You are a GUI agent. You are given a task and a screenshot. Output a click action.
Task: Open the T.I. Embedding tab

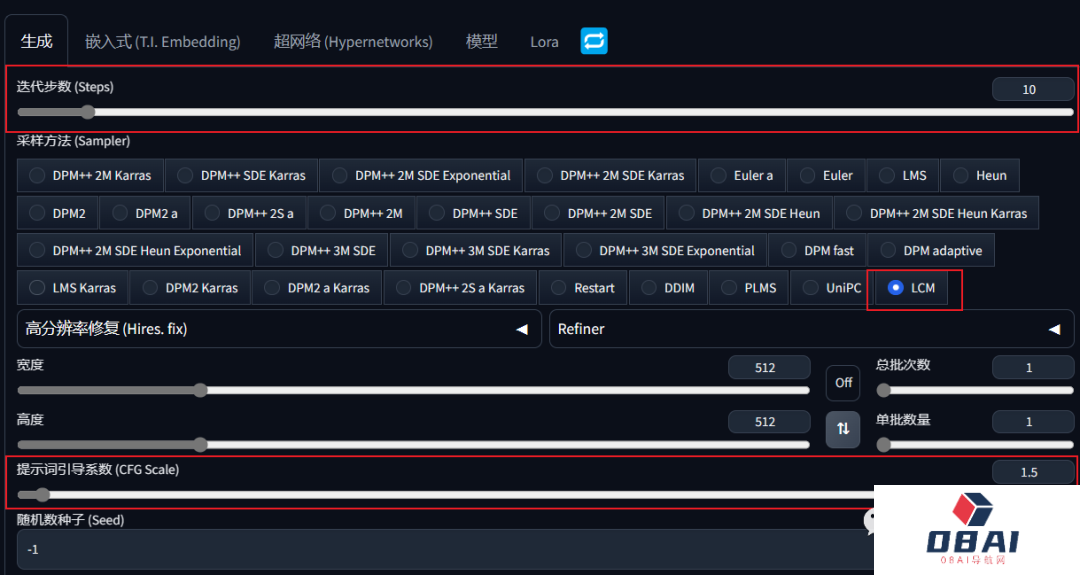point(162,42)
